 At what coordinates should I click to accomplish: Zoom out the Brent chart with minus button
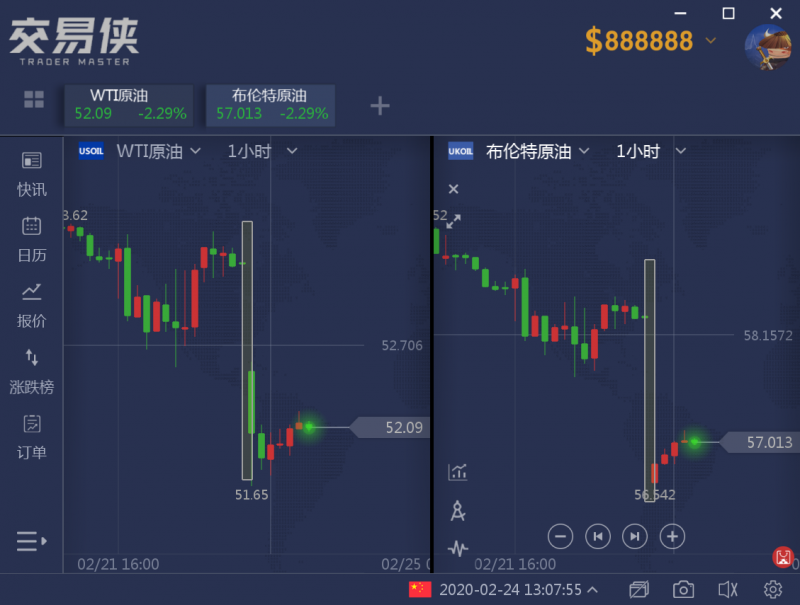(x=560, y=536)
